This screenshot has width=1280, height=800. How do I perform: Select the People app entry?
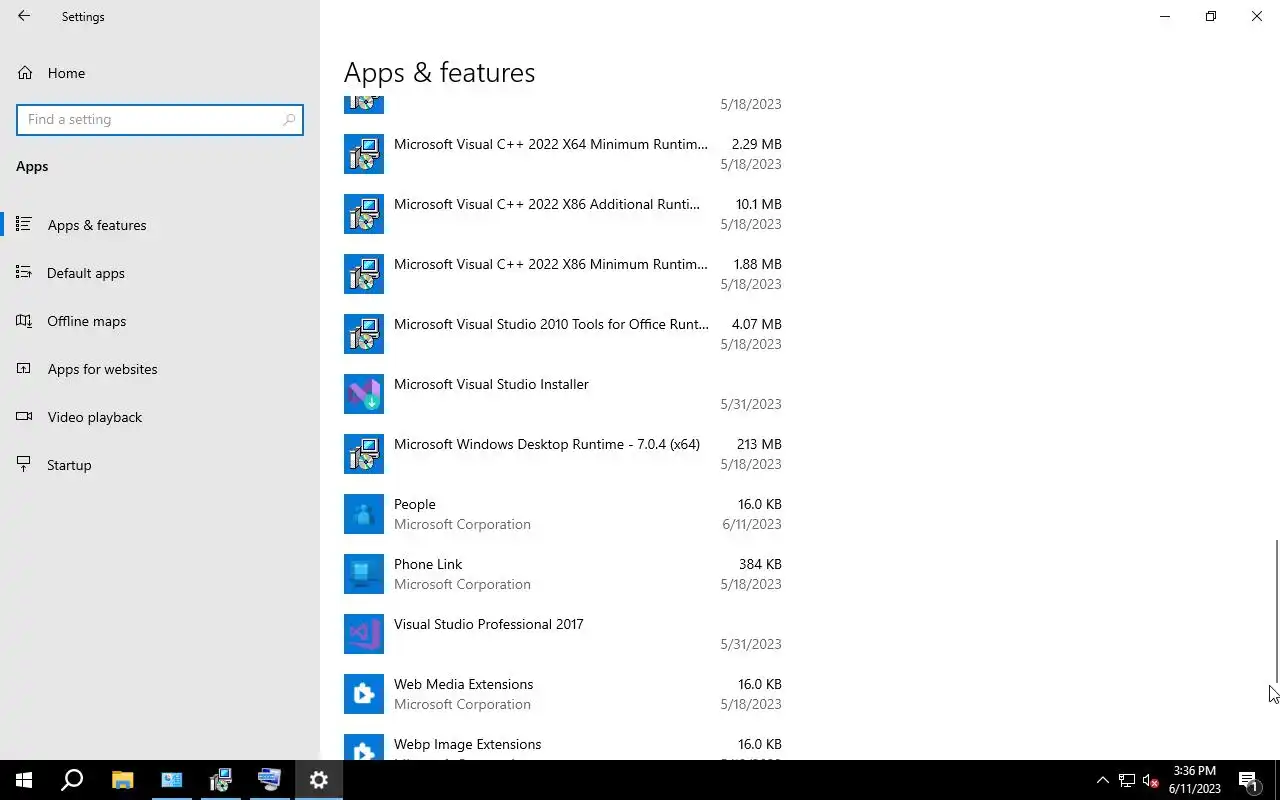(x=563, y=514)
